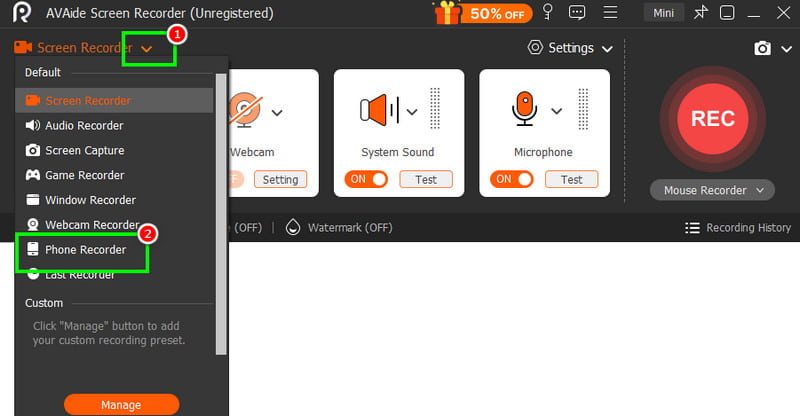The height and width of the screenshot is (416, 800).
Task: Click the System Sound speaker icon
Action: [x=379, y=110]
